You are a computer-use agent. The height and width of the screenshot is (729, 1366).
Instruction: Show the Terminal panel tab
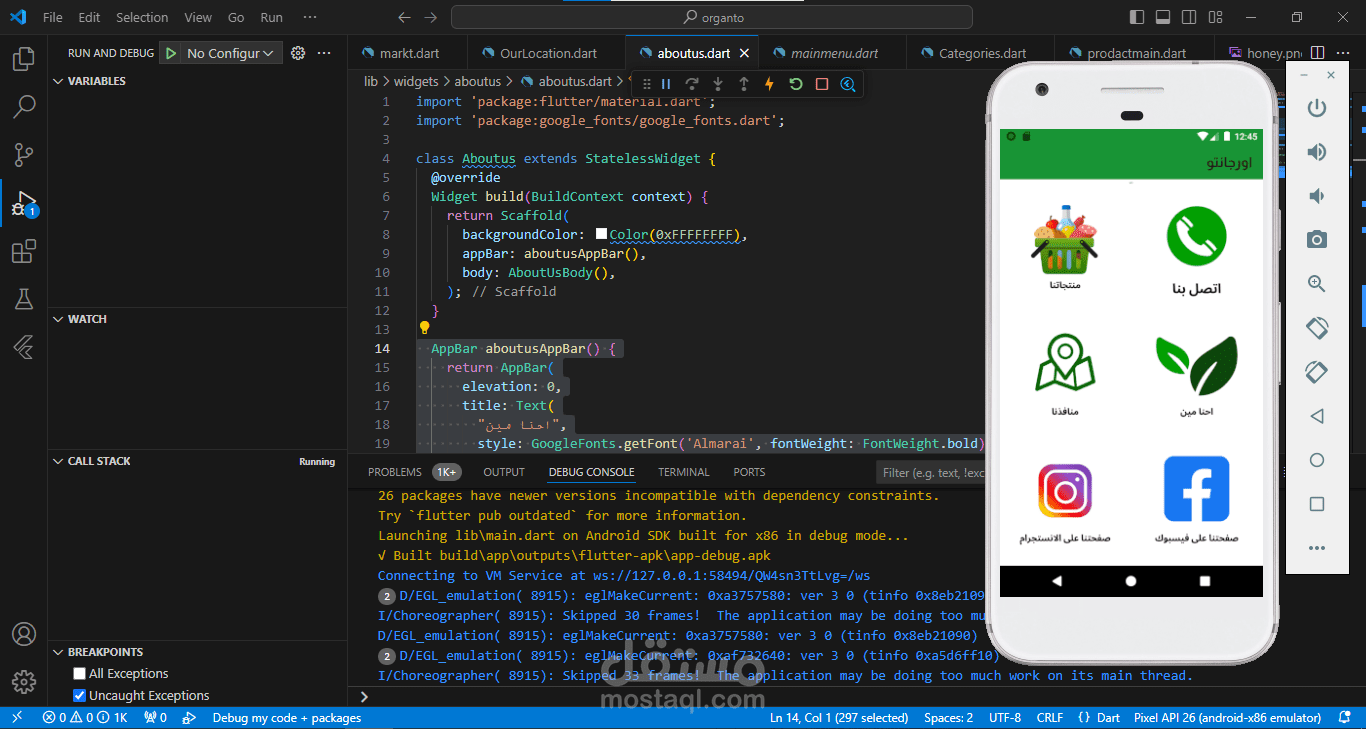[x=684, y=472]
